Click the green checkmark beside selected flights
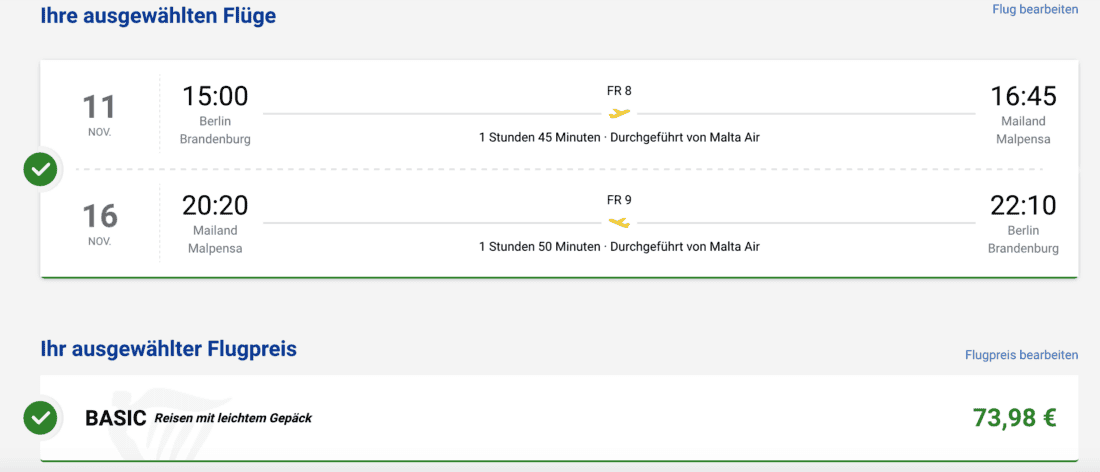The height and width of the screenshot is (472, 1100). 40,168
